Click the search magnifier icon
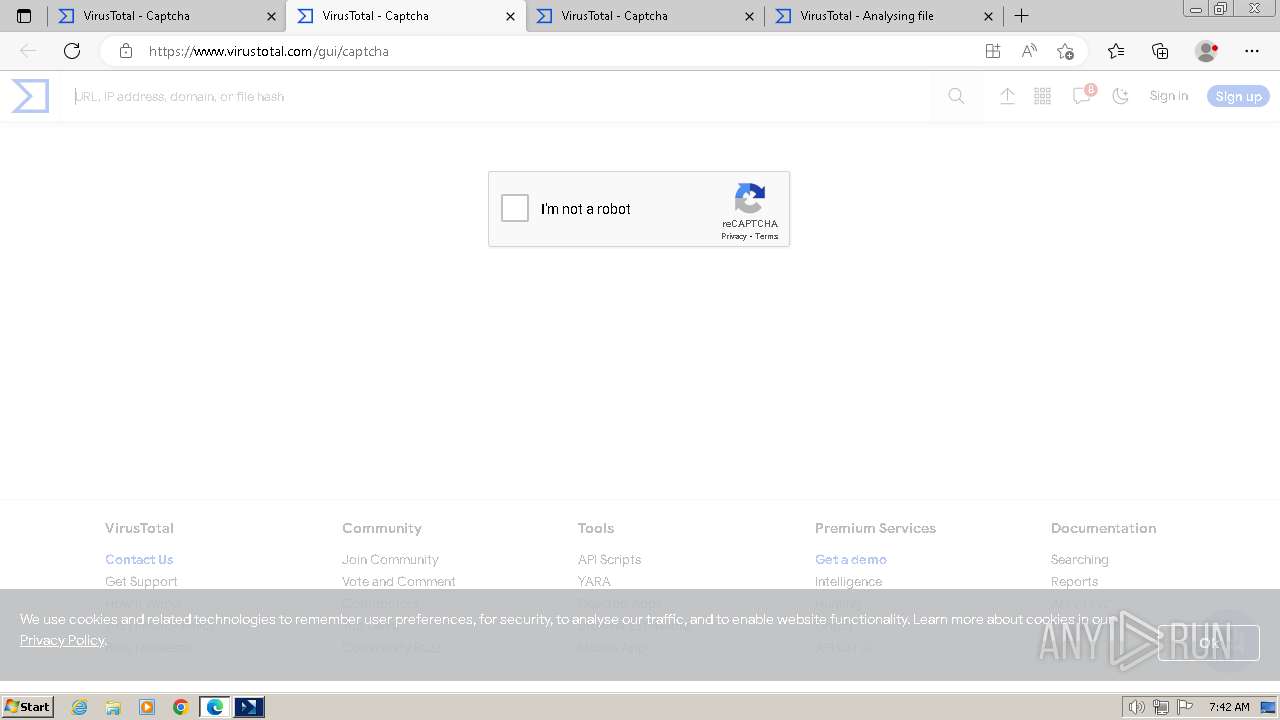This screenshot has height=720, width=1280. [956, 96]
